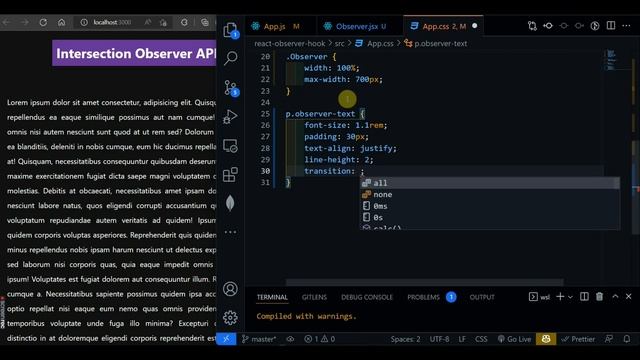Kill the terminal with trash icon

click(x=599, y=297)
